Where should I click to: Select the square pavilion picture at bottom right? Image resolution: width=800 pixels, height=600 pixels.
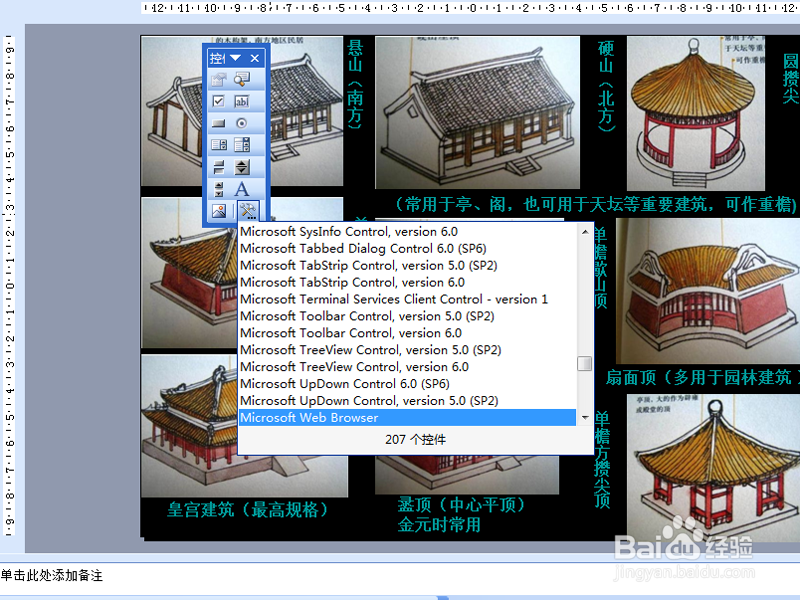click(x=713, y=468)
